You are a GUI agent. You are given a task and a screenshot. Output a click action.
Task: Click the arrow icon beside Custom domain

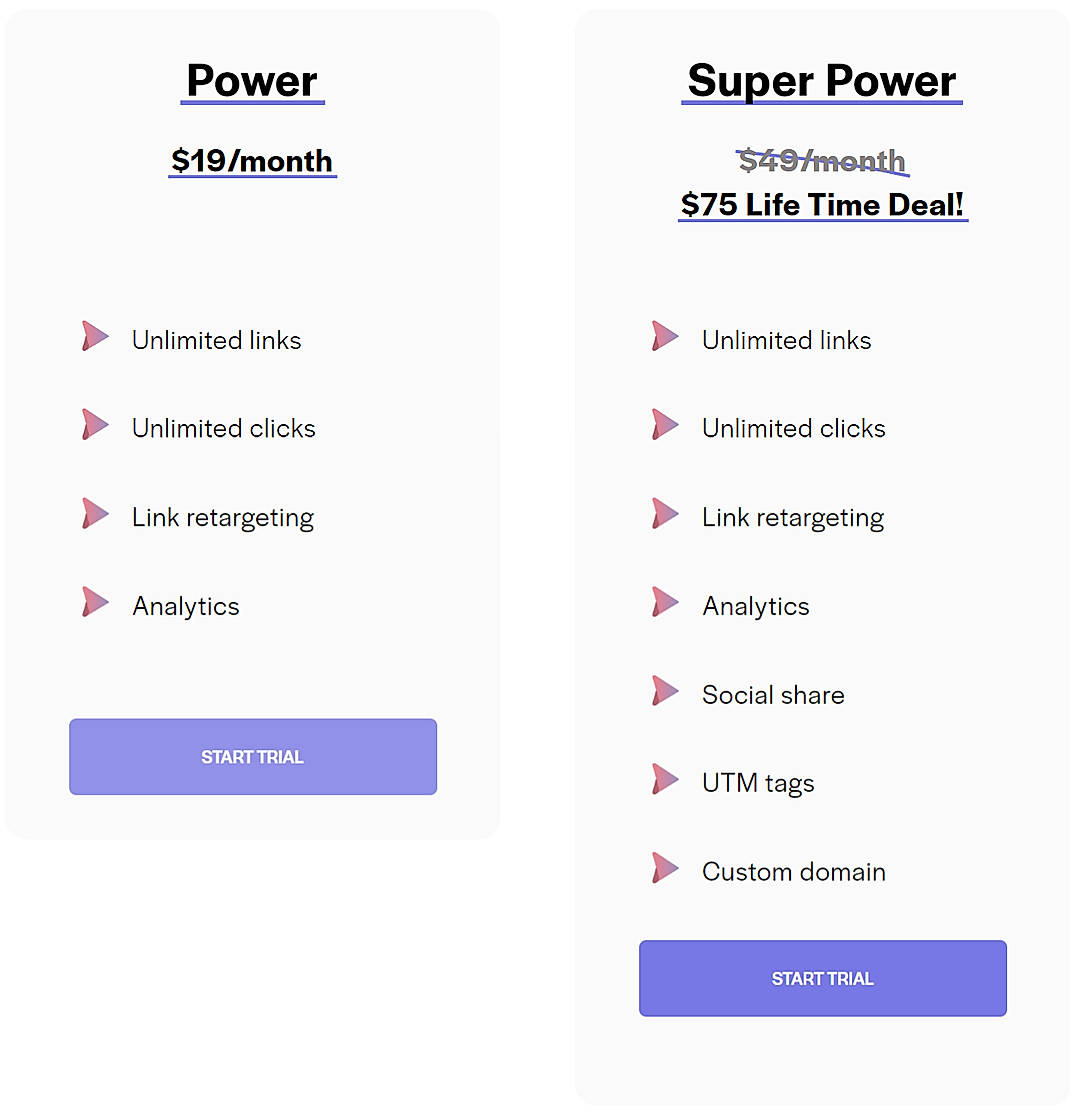(x=665, y=868)
